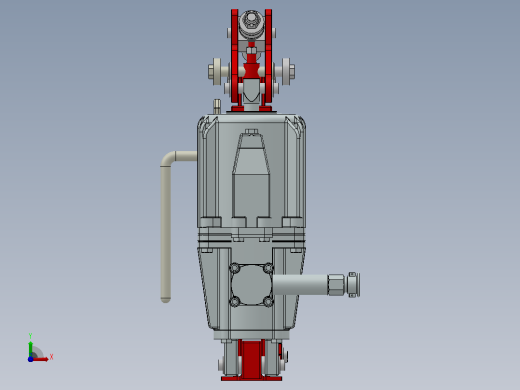Select the horizontal cylinder extending right
Screen dimensions: 520x390
(x=300, y=284)
